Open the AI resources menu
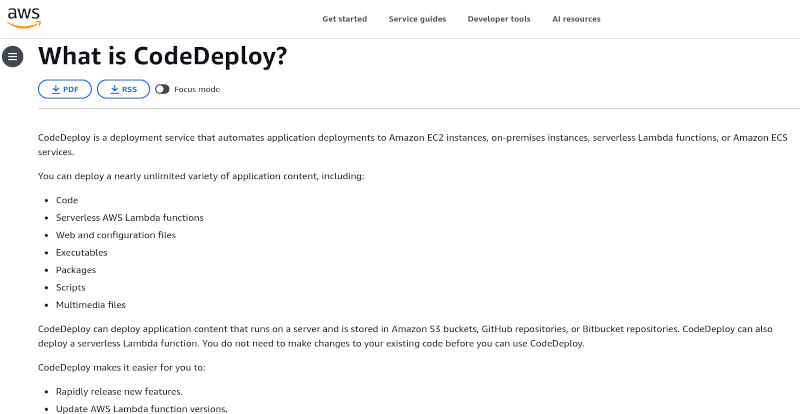 pos(576,19)
